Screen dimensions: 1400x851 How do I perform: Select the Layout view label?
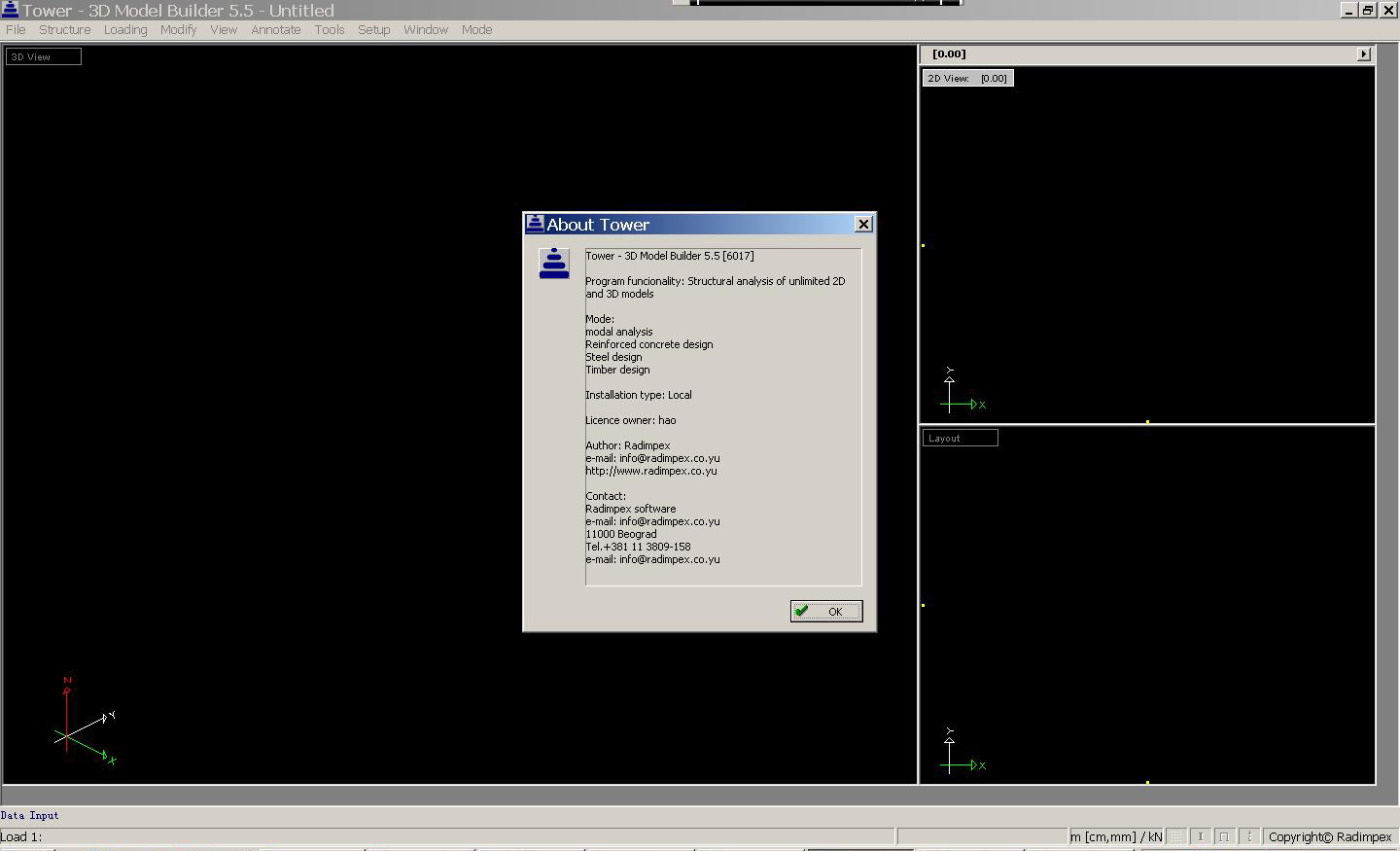(x=960, y=438)
